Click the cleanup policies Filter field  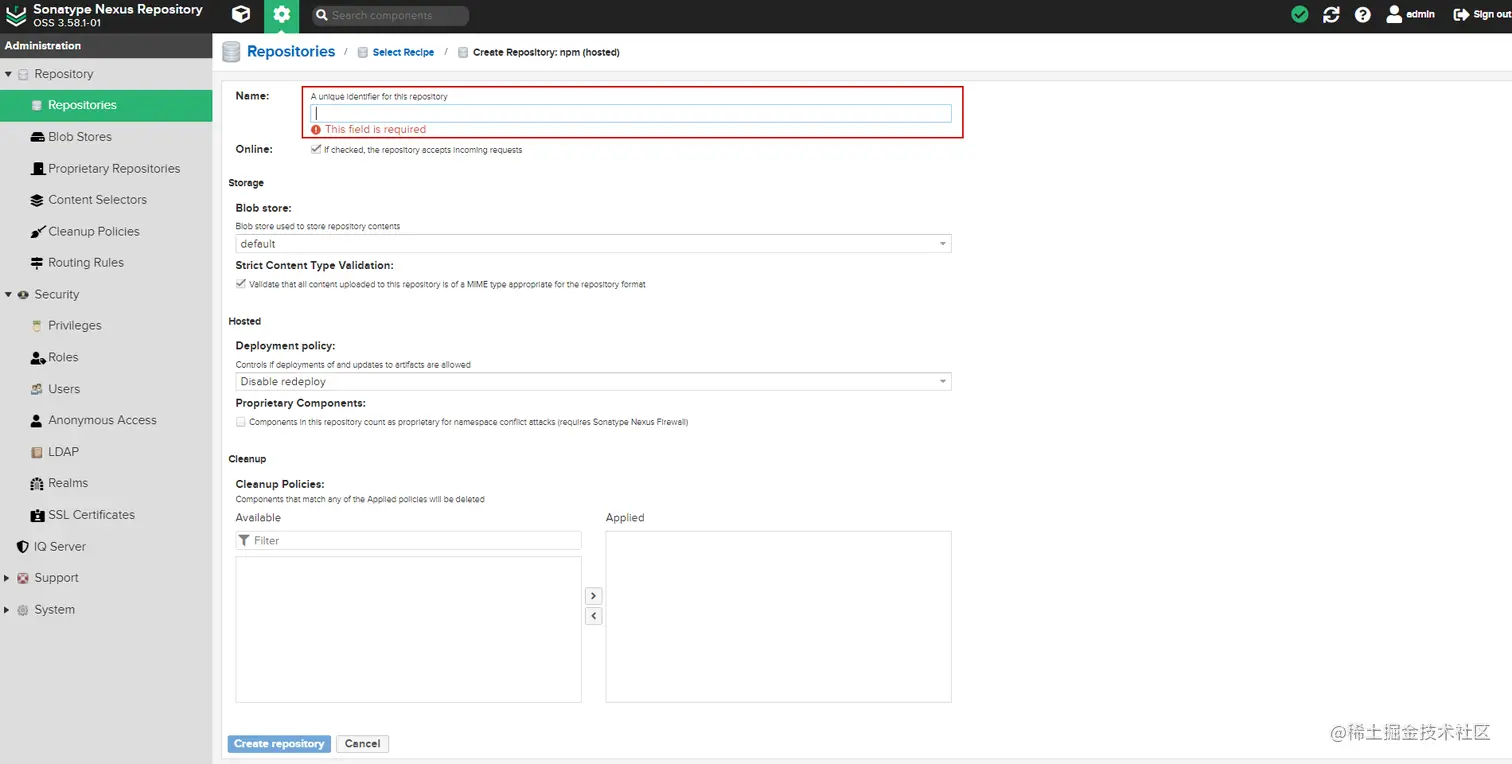(x=408, y=540)
